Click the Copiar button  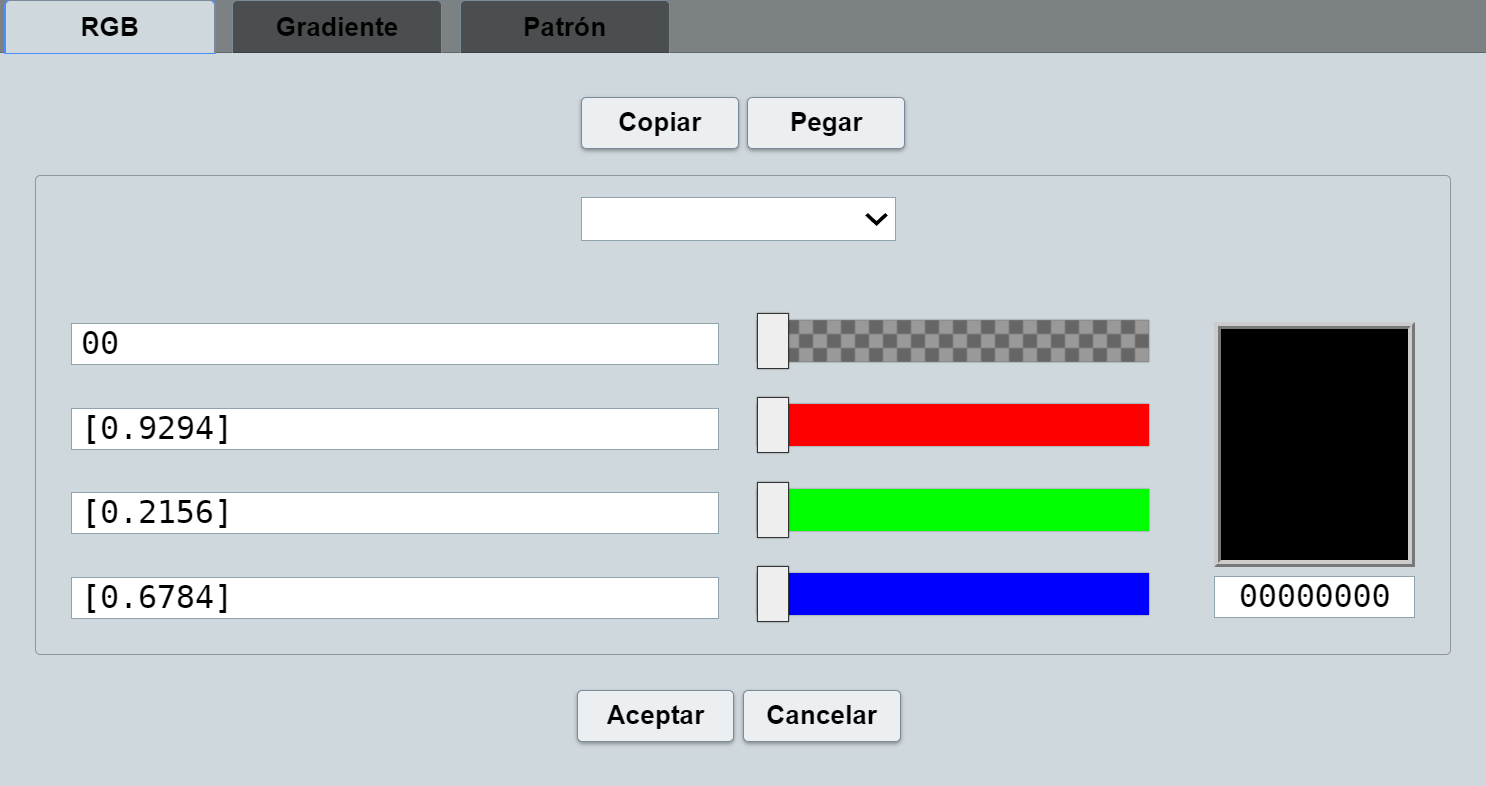point(660,123)
